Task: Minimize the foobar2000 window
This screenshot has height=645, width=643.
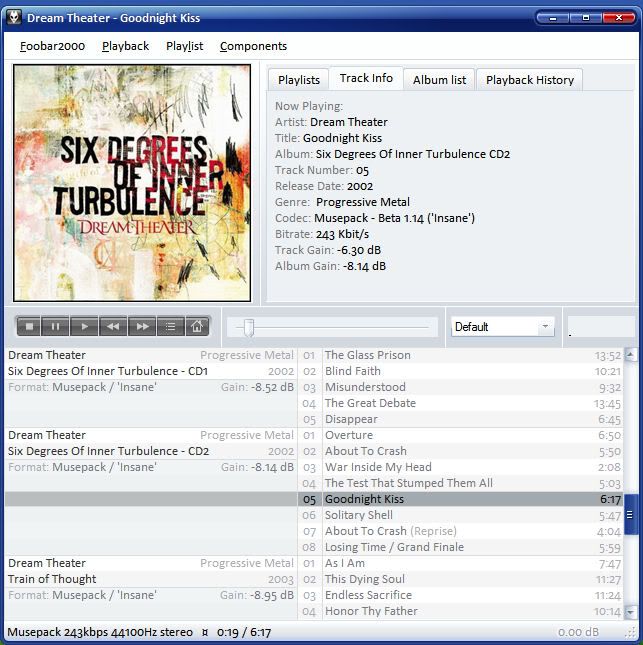Action: 553,18
